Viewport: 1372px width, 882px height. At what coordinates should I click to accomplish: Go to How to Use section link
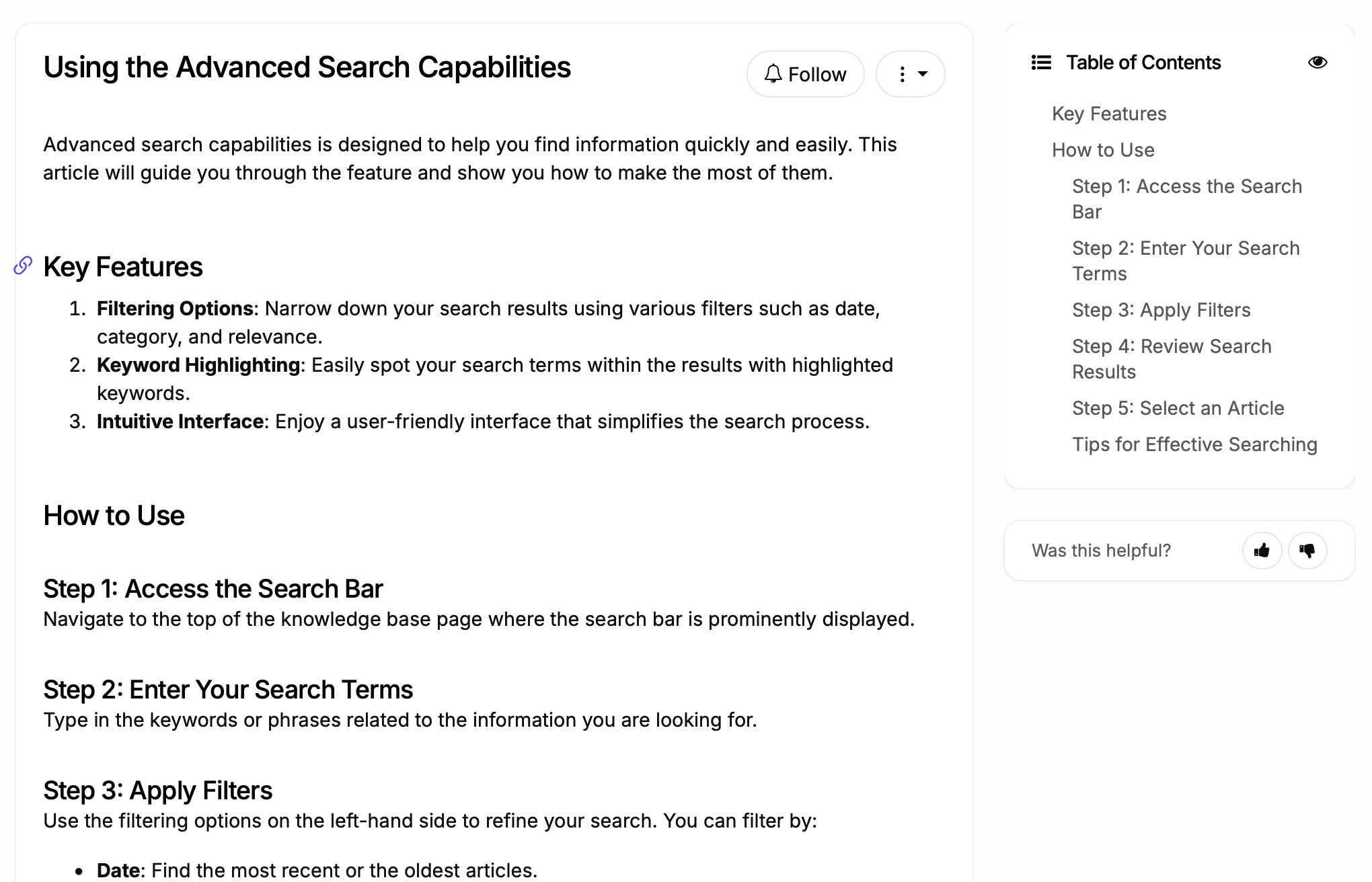(x=1102, y=150)
